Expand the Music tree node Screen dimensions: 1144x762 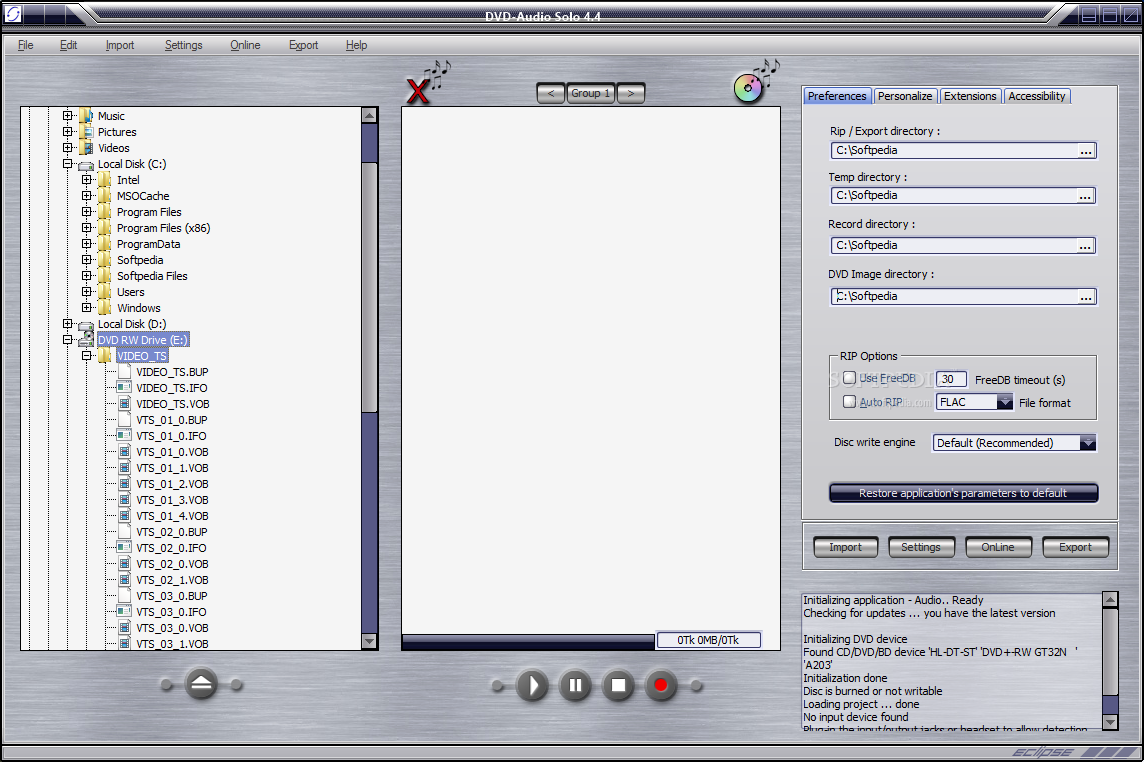68,115
